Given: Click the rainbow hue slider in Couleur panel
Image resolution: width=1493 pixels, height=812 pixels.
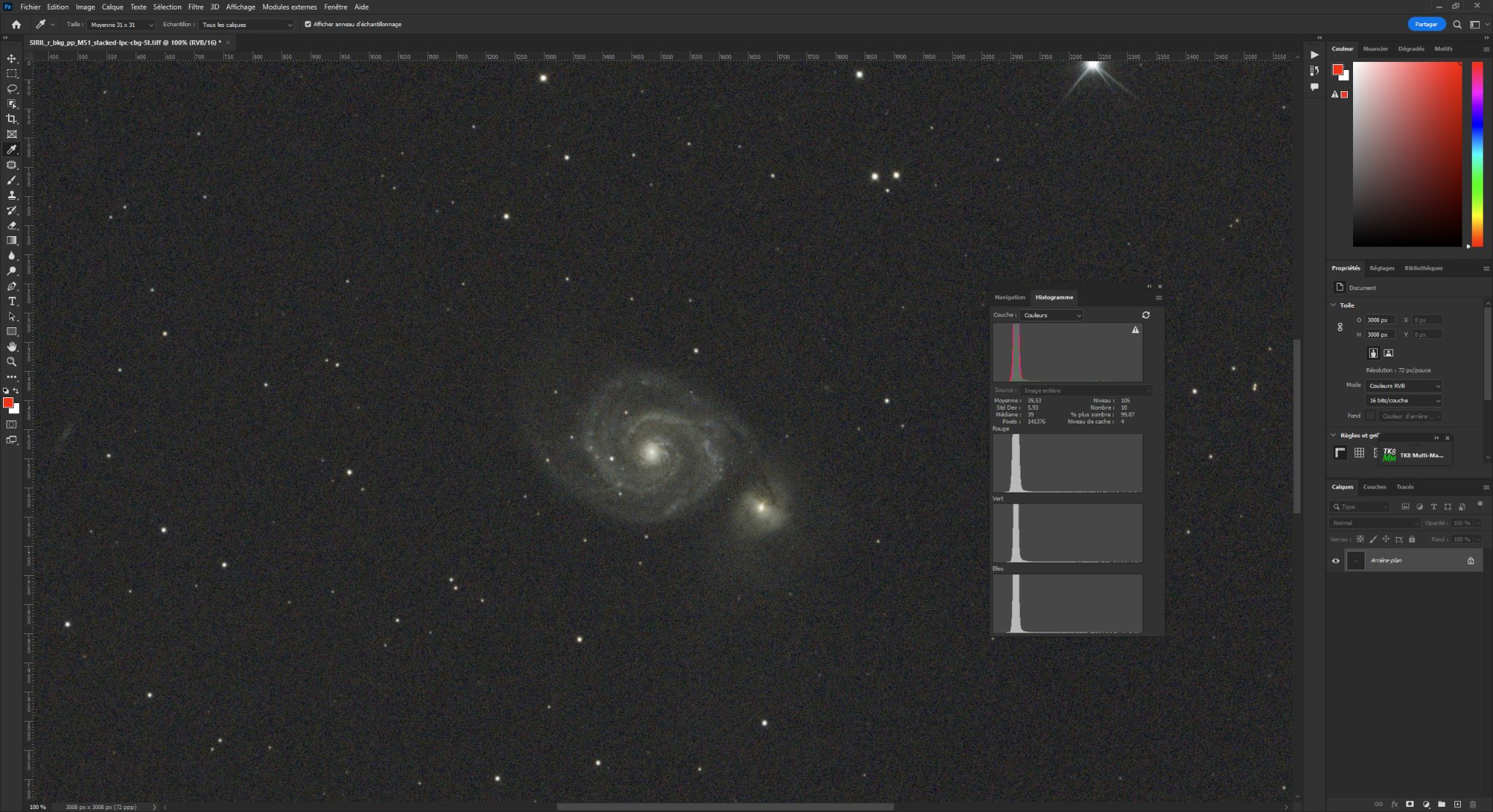Looking at the screenshot, I should click(1477, 154).
